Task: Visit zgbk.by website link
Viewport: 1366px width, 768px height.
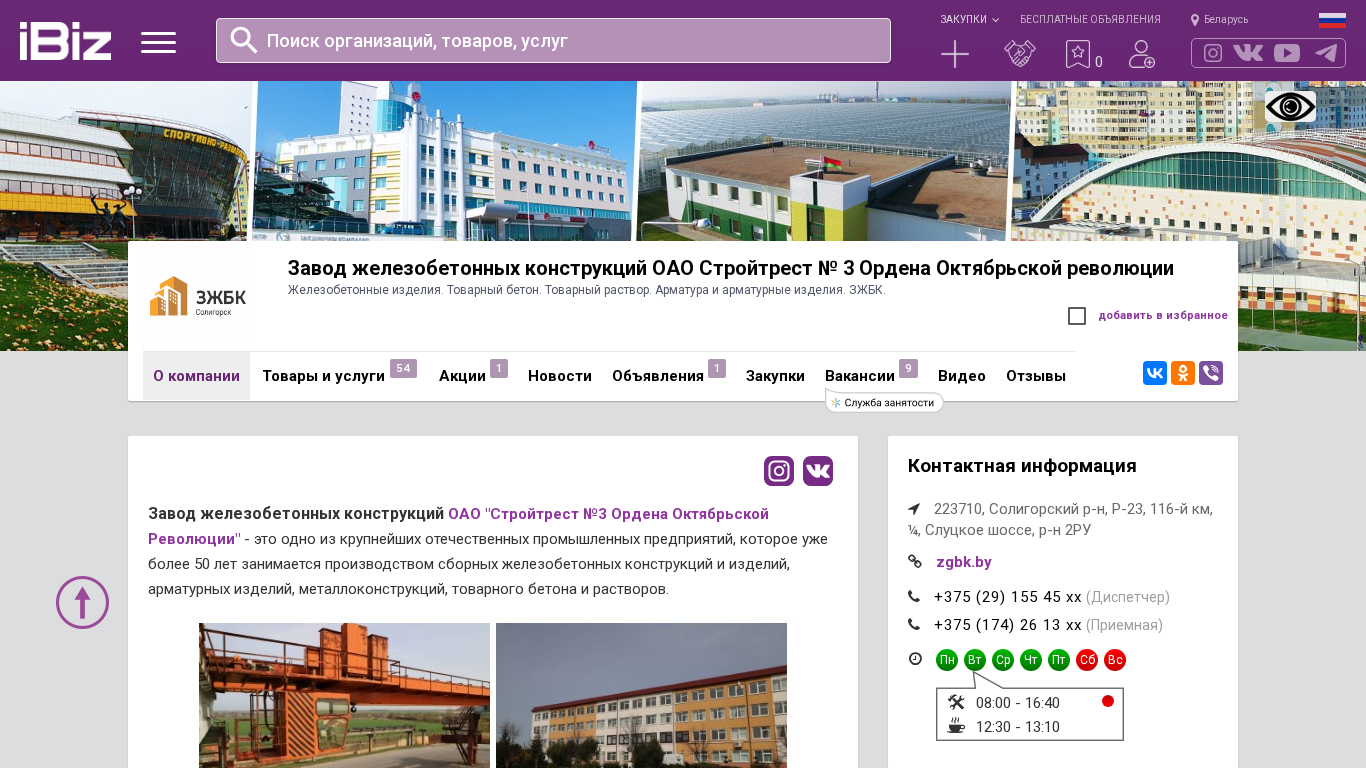Action: click(x=964, y=562)
